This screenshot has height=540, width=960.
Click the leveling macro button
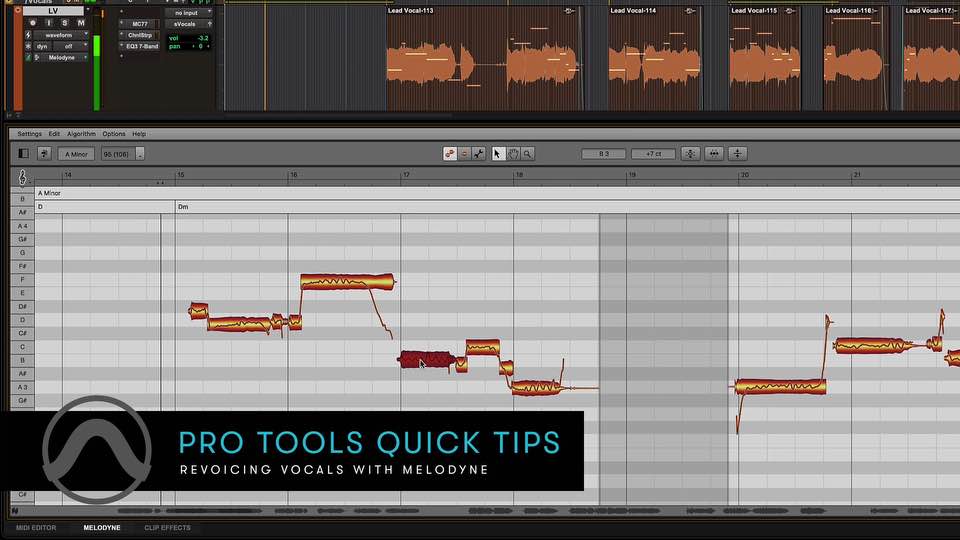pyautogui.click(x=738, y=154)
